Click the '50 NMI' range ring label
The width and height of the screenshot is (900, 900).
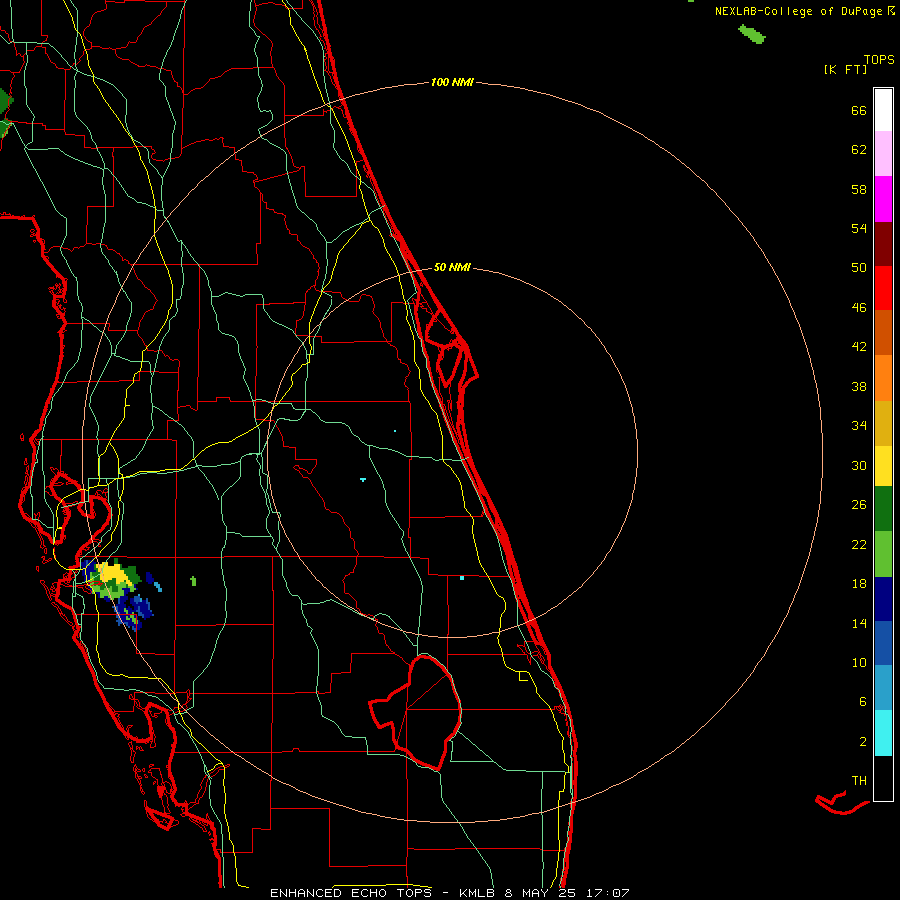pos(452,267)
